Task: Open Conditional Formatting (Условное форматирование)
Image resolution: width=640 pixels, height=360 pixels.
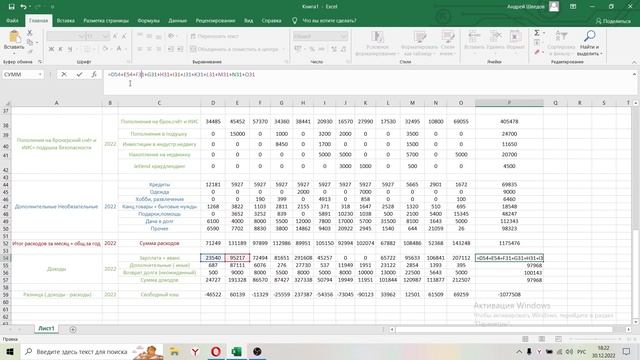Action: pos(377,43)
